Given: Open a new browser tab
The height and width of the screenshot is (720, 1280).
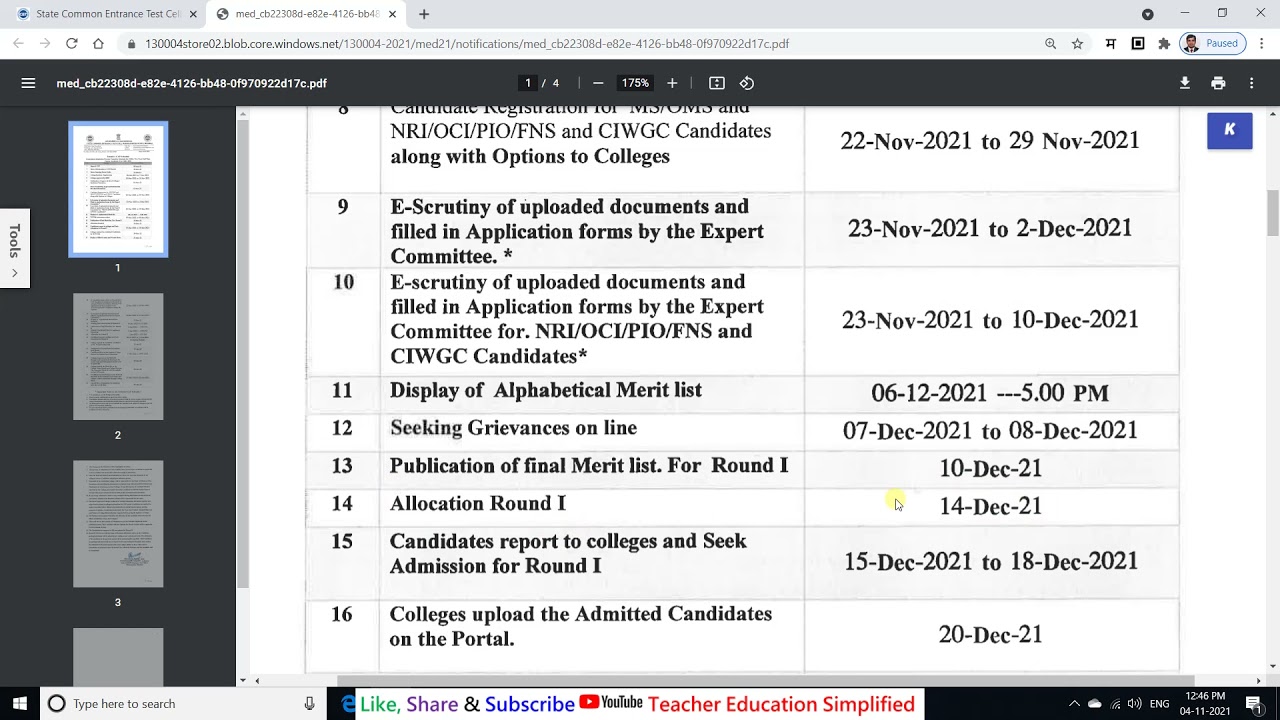Looking at the screenshot, I should click(x=424, y=14).
